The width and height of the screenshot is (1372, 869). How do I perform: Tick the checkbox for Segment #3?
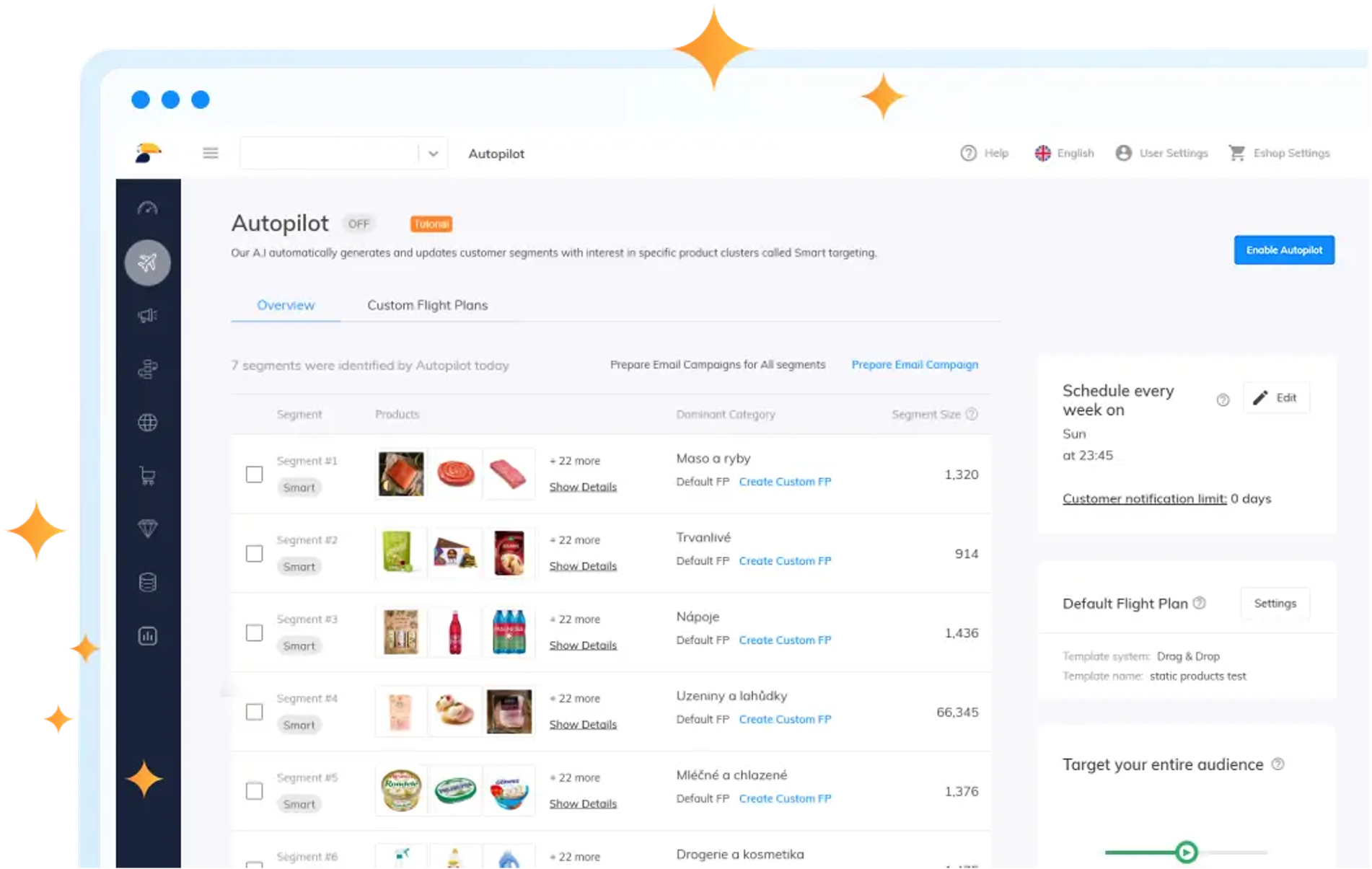point(254,632)
